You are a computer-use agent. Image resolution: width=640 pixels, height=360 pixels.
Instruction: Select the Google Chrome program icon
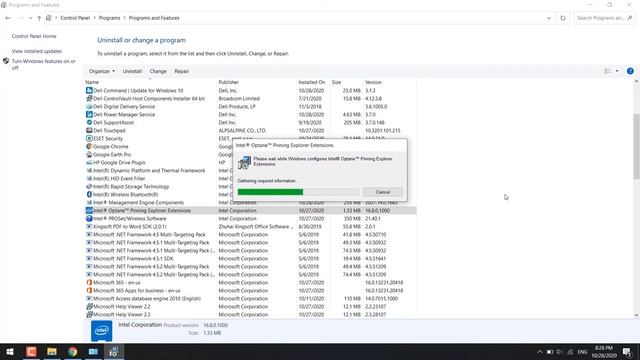(89, 146)
